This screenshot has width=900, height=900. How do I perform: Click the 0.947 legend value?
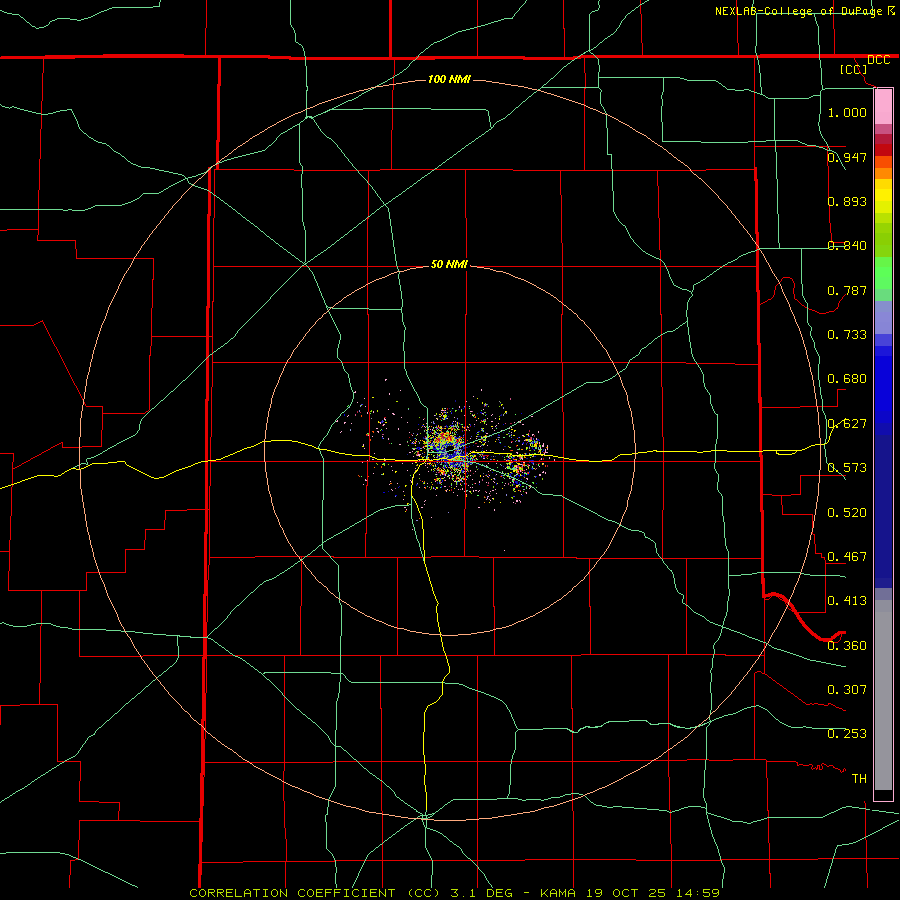(x=847, y=157)
